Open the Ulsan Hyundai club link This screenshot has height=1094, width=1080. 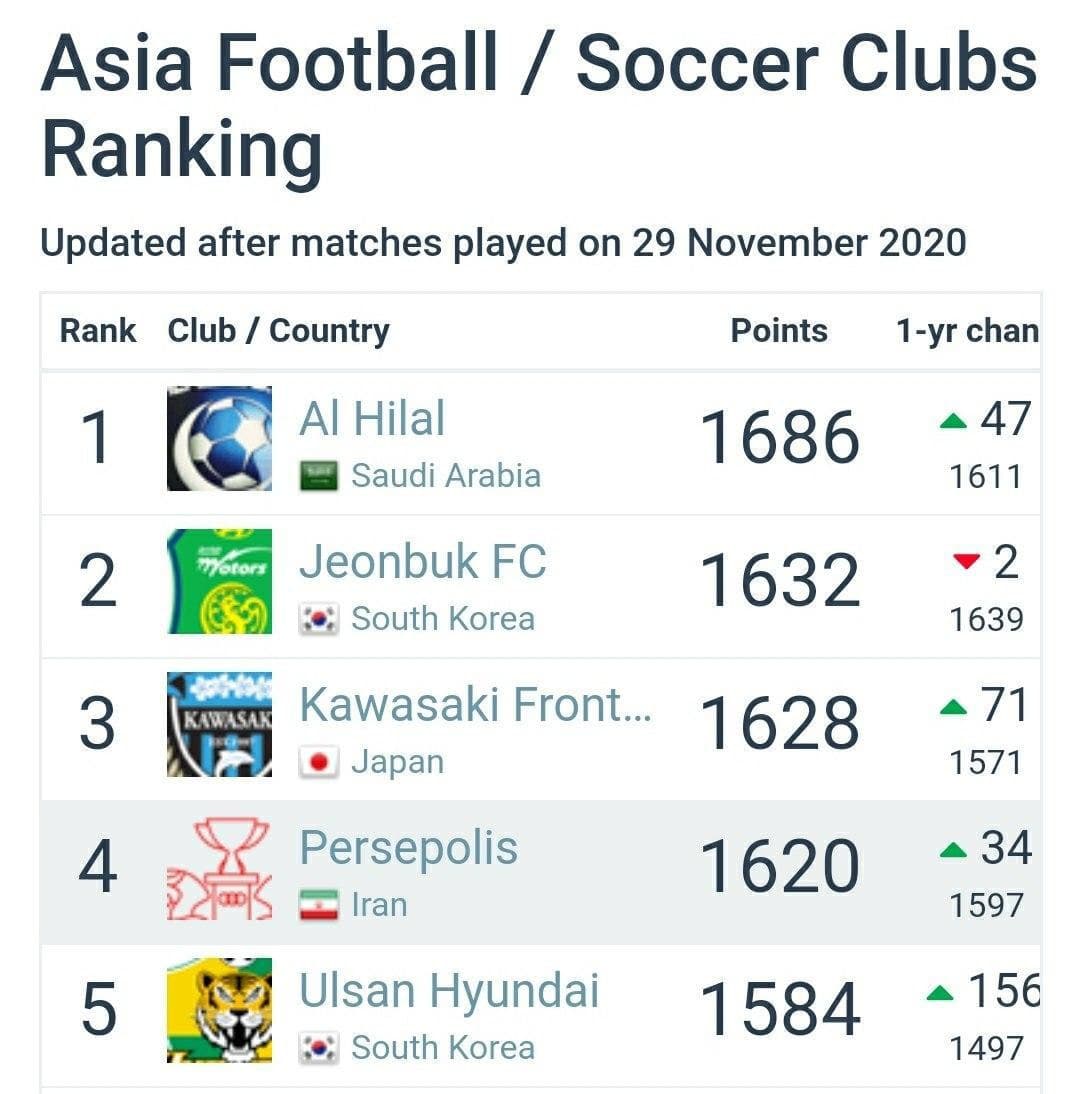[449, 991]
